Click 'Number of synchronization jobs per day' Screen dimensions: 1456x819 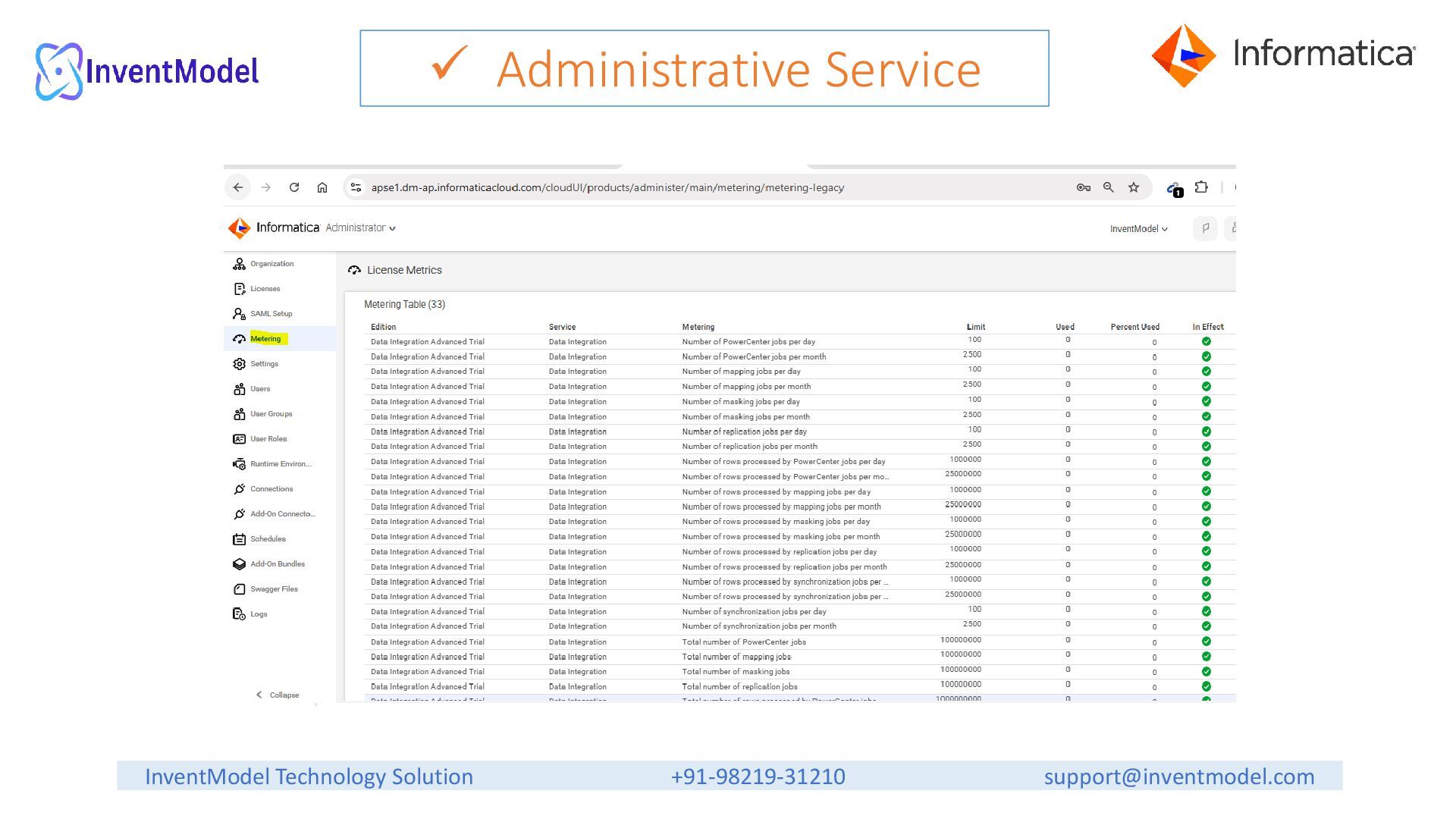(754, 611)
